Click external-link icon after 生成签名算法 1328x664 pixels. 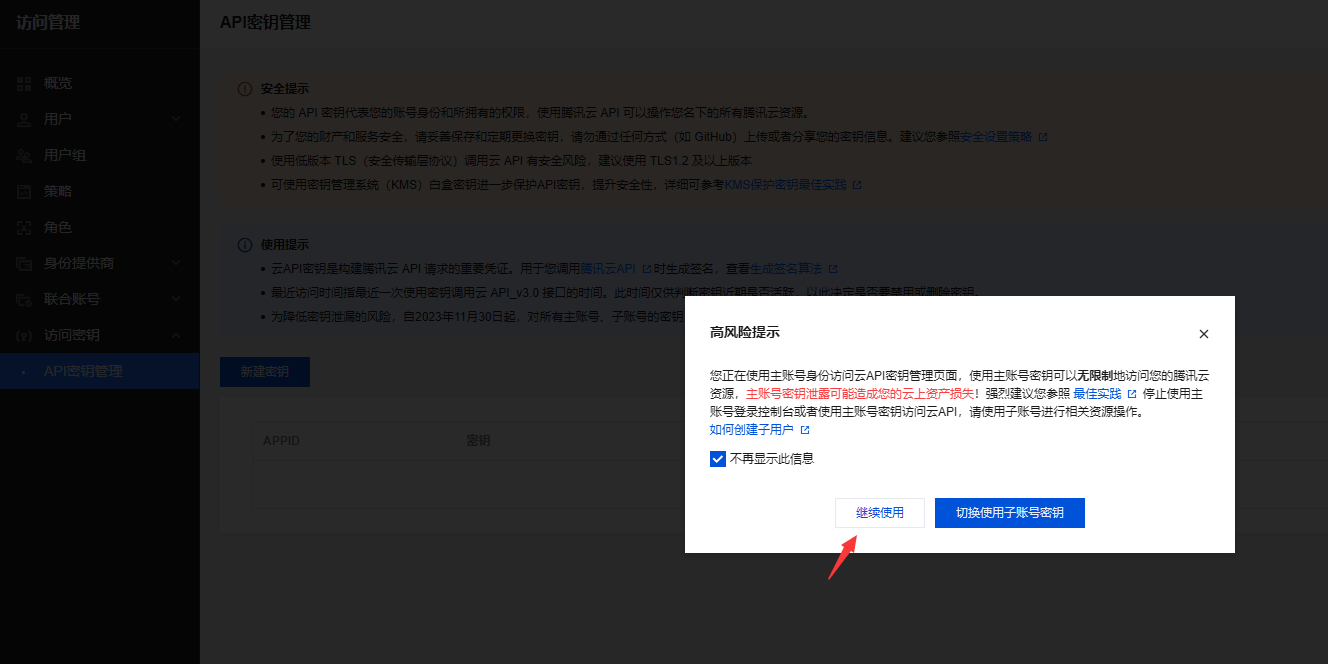pos(833,269)
